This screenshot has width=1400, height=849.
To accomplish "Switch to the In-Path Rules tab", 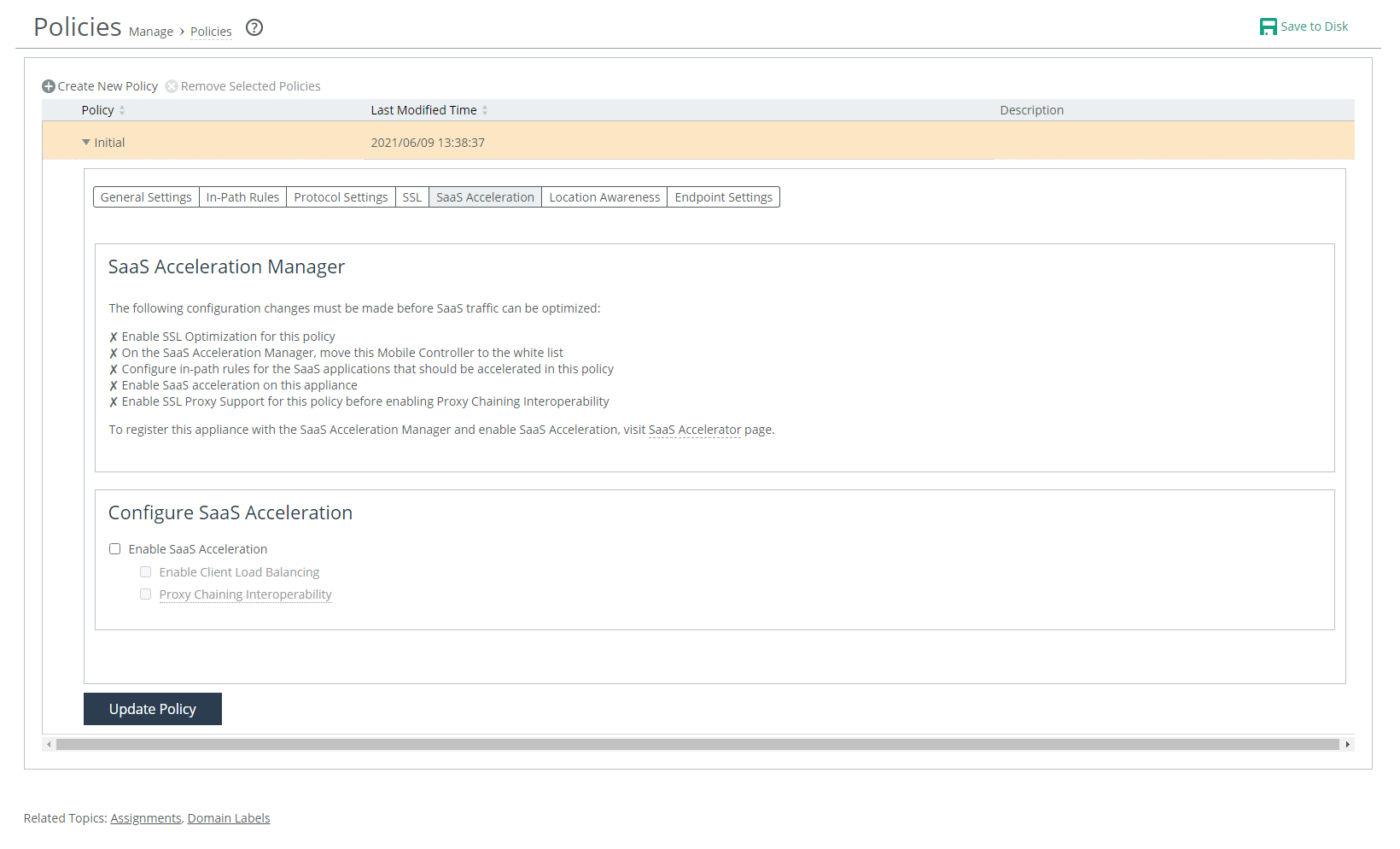I will [242, 197].
